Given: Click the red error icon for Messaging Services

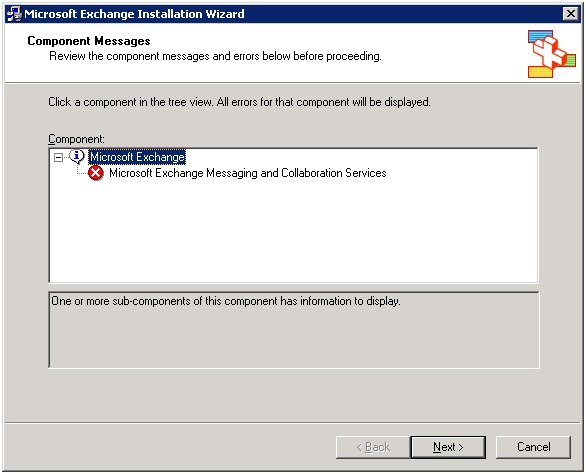Looking at the screenshot, I should pyautogui.click(x=96, y=173).
